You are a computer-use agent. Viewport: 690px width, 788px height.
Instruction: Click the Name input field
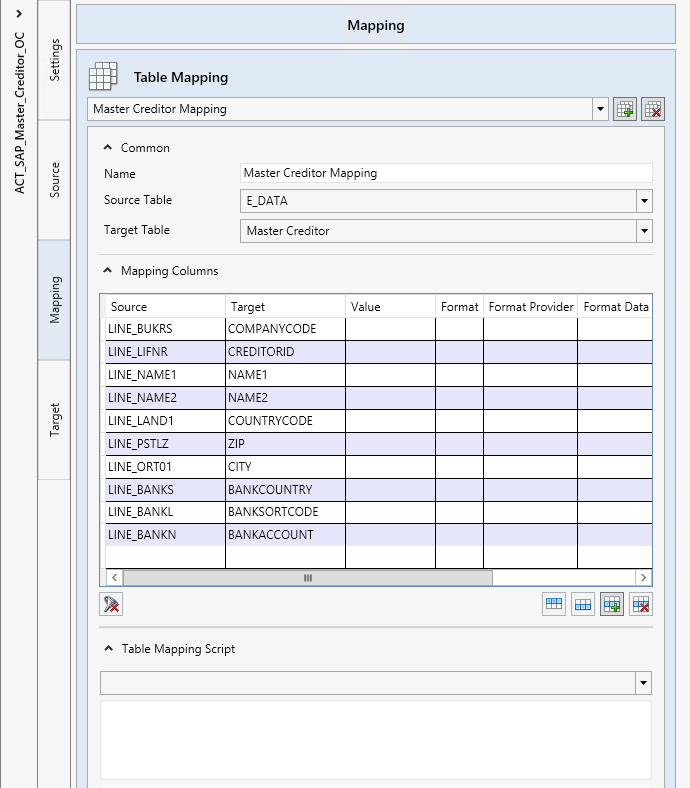tap(446, 173)
